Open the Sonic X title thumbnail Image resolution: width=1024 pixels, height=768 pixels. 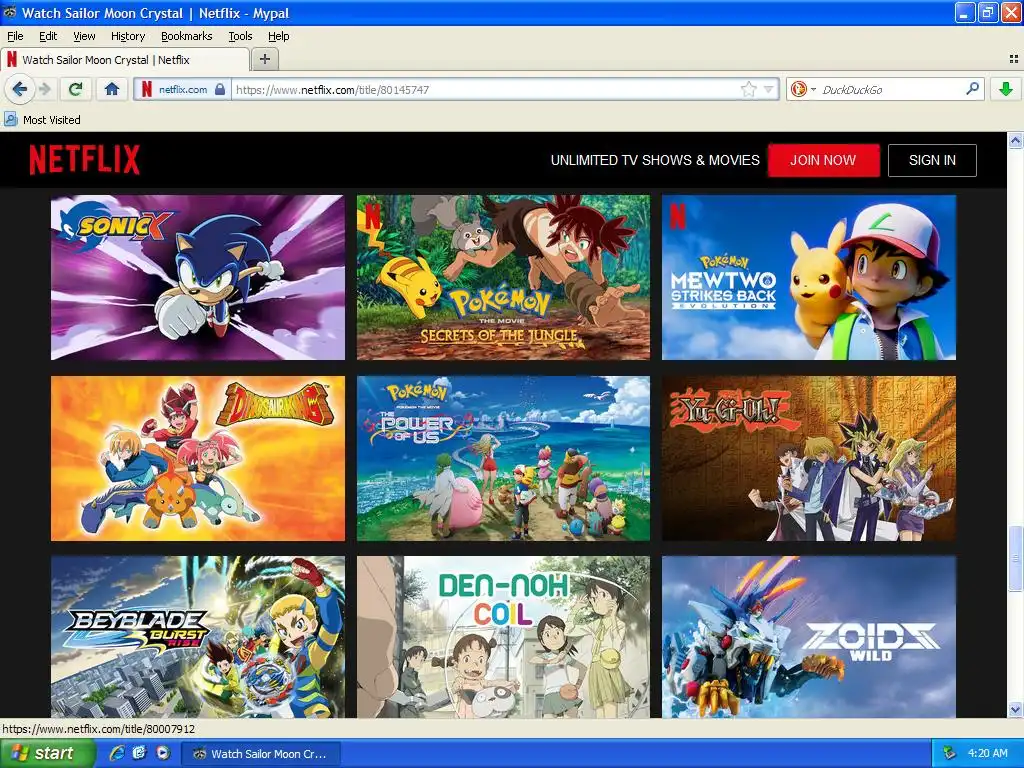198,277
